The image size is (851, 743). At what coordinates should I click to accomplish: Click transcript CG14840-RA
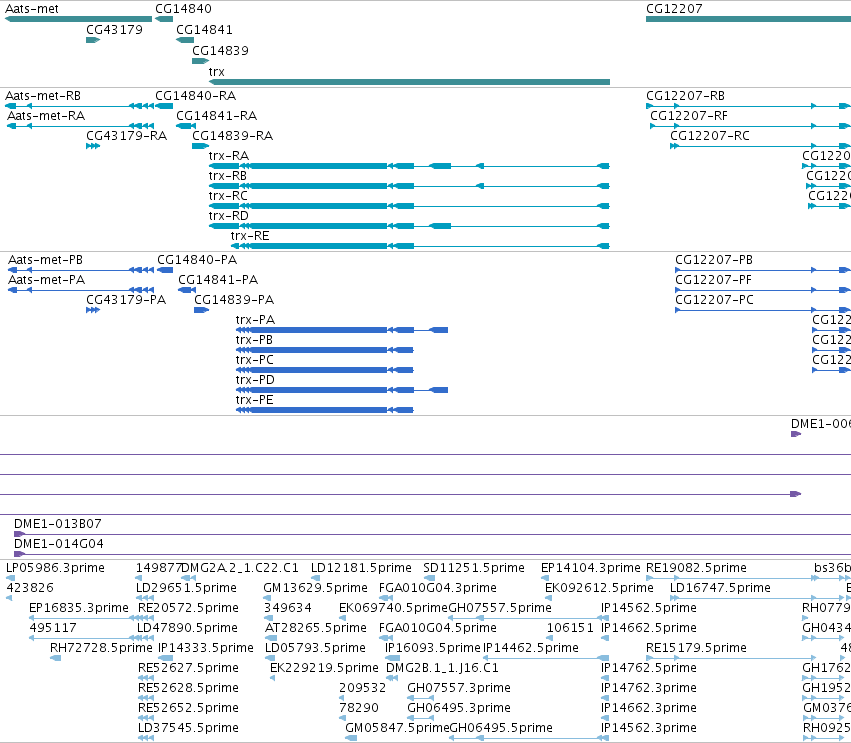(x=164, y=106)
